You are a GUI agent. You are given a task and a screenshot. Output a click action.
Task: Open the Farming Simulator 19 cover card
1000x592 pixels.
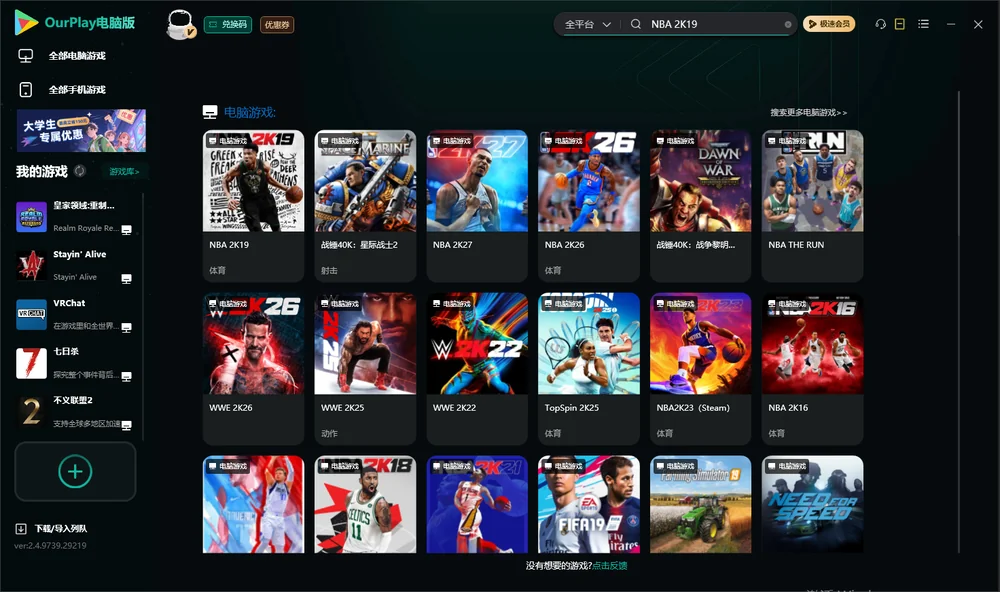[x=700, y=504]
